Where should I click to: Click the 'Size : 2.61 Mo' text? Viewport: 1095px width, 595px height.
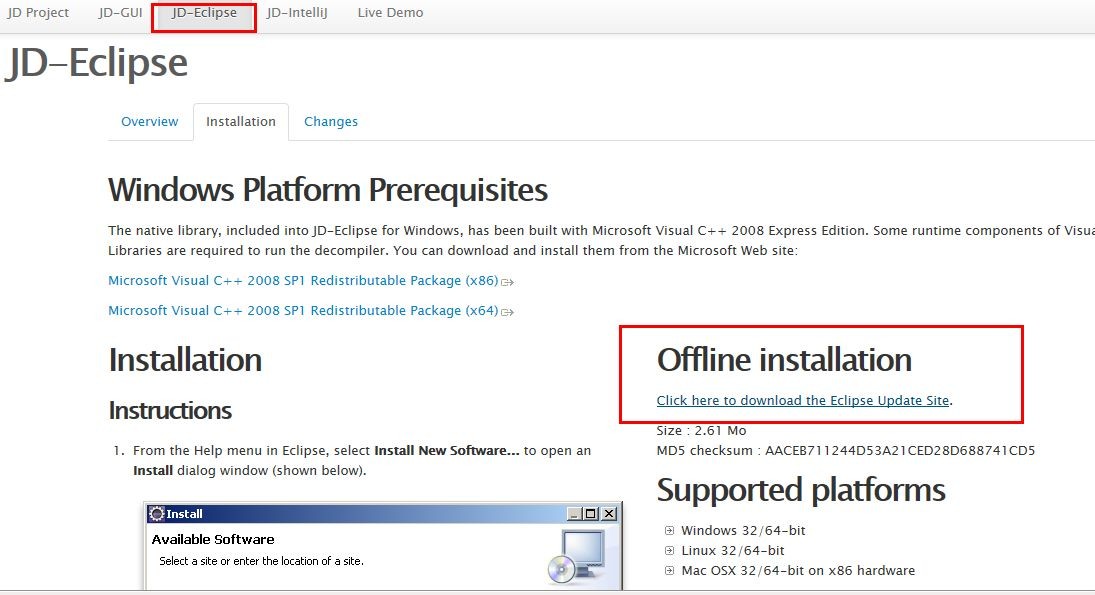pyautogui.click(x=701, y=431)
